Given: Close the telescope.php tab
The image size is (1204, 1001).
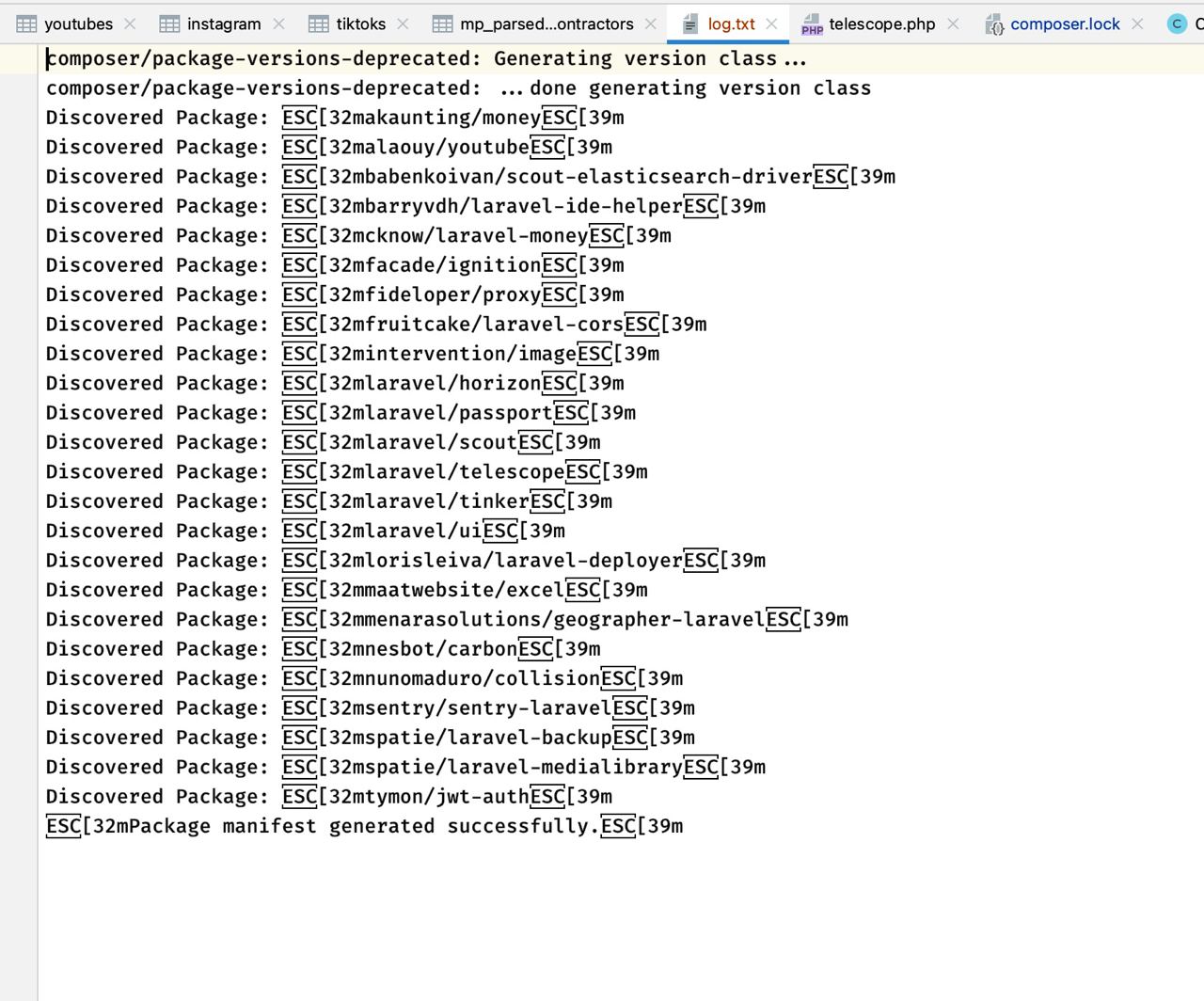Looking at the screenshot, I should [x=953, y=24].
